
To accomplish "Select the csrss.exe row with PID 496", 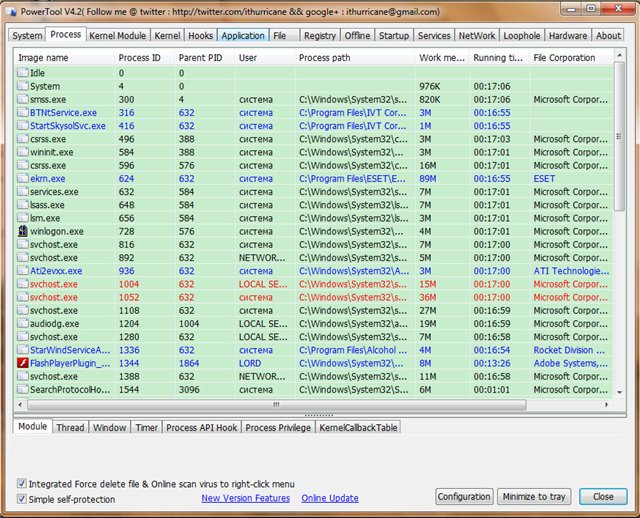I will [x=313, y=139].
